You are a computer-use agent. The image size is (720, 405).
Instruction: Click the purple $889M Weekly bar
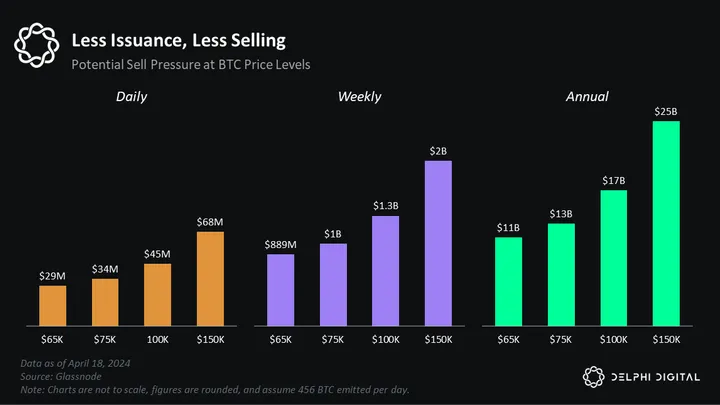coord(280,289)
